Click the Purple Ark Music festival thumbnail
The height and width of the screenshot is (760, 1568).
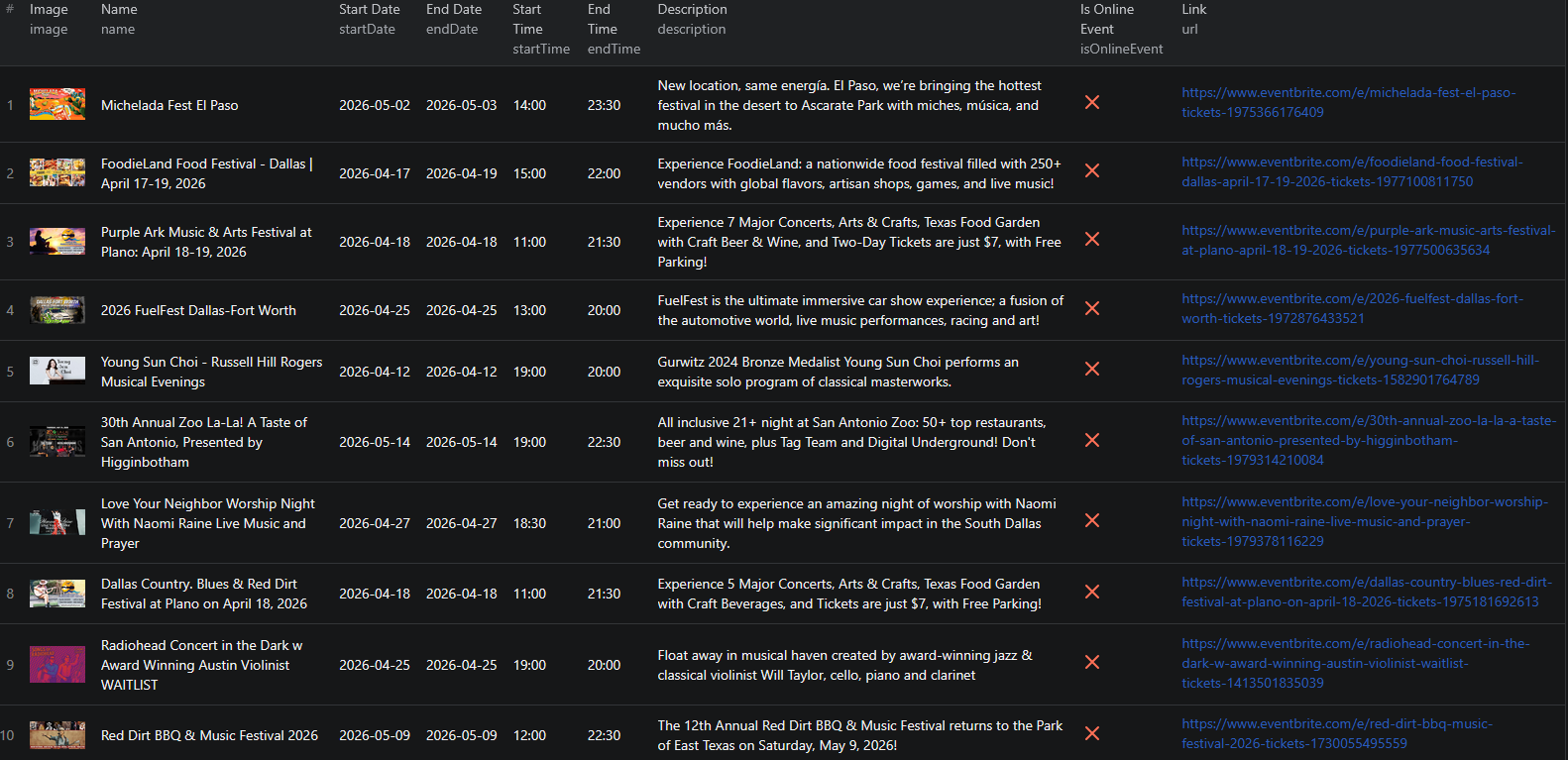[57, 242]
